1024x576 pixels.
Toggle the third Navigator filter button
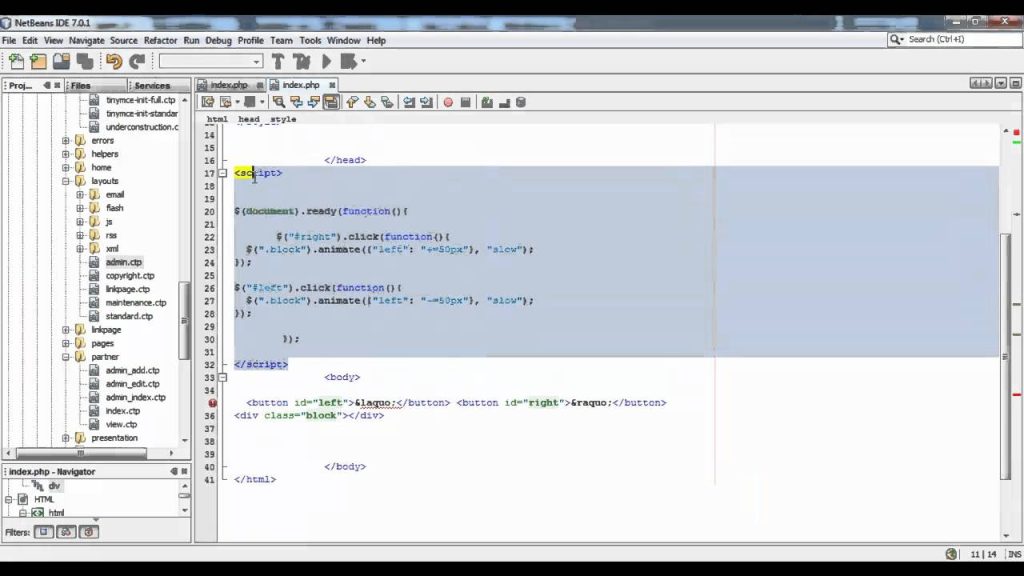[x=89, y=532]
